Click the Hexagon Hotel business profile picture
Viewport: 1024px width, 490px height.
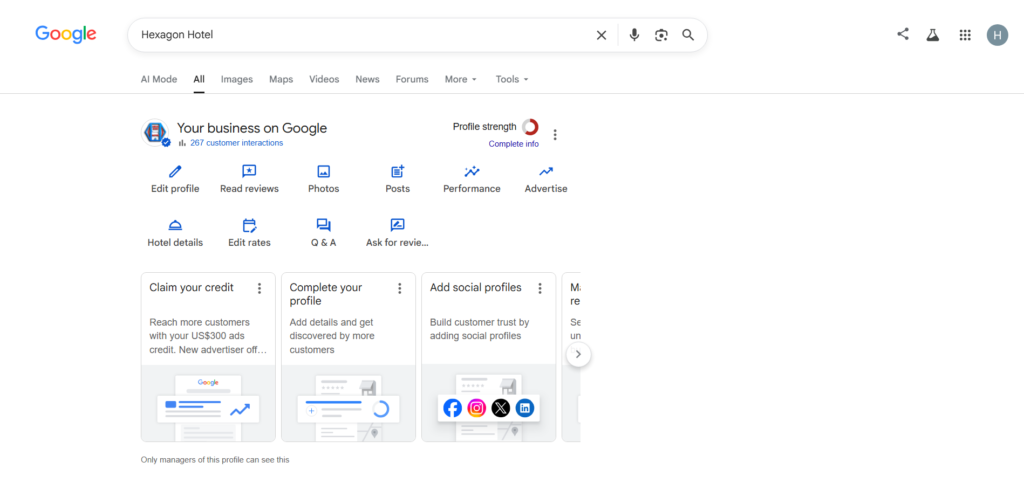155,133
